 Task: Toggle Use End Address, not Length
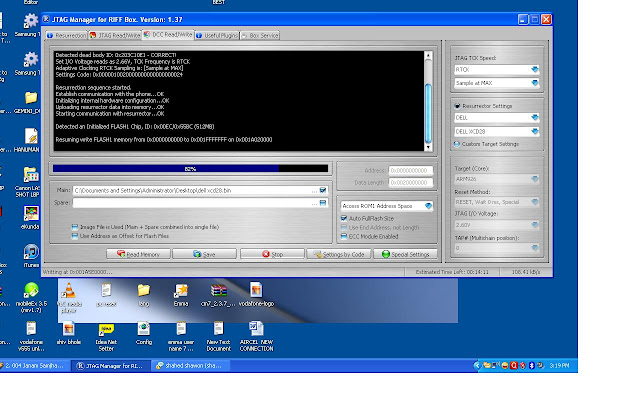pyautogui.click(x=344, y=227)
